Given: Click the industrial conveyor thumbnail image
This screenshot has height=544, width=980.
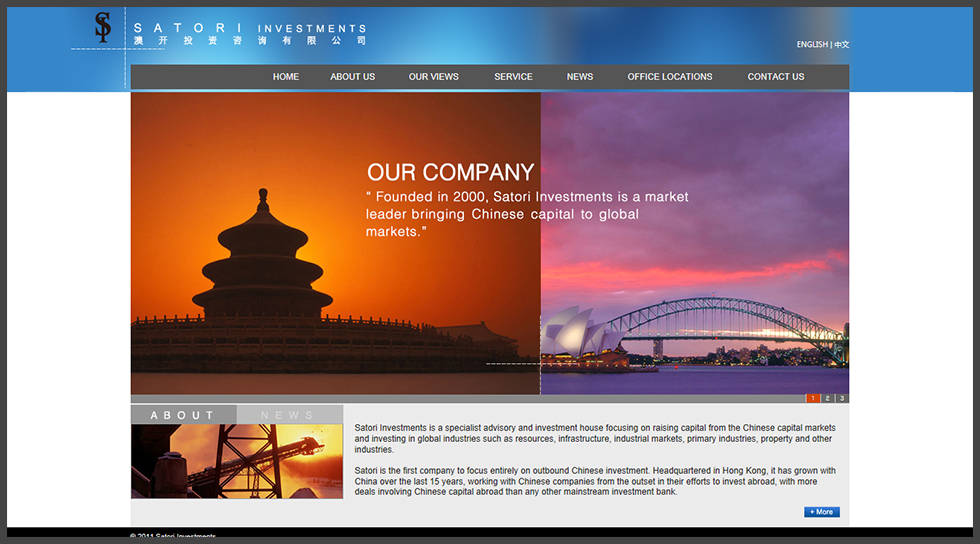Looking at the screenshot, I should 236,461.
